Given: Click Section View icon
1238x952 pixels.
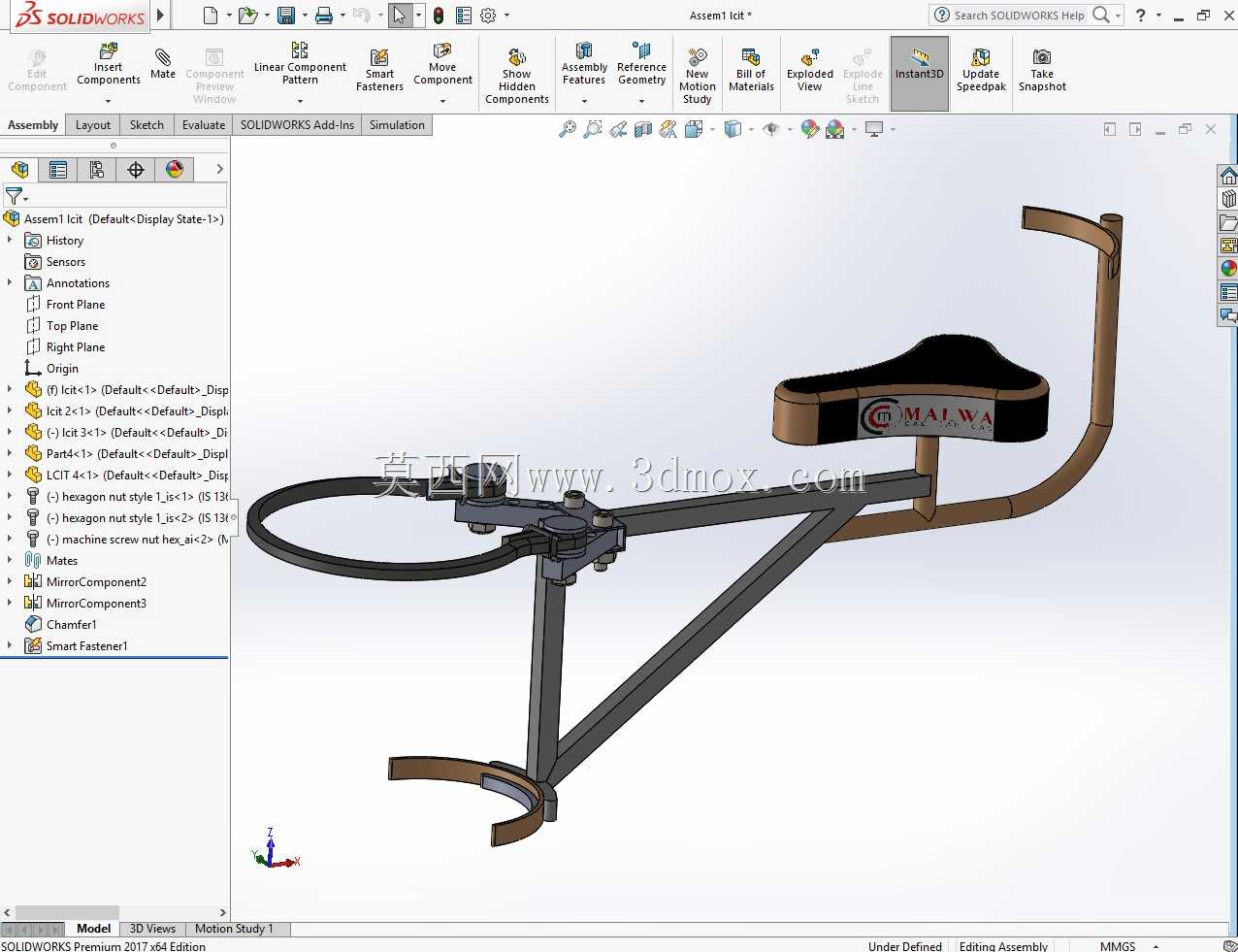Looking at the screenshot, I should pos(643,129).
